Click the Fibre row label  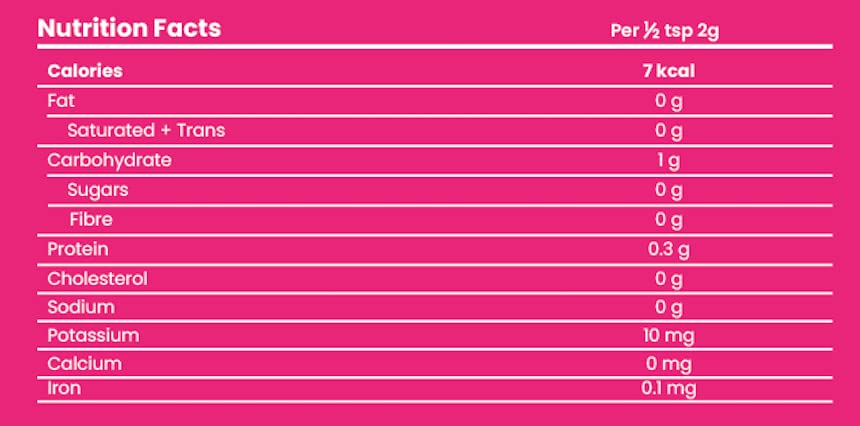pyautogui.click(x=90, y=219)
